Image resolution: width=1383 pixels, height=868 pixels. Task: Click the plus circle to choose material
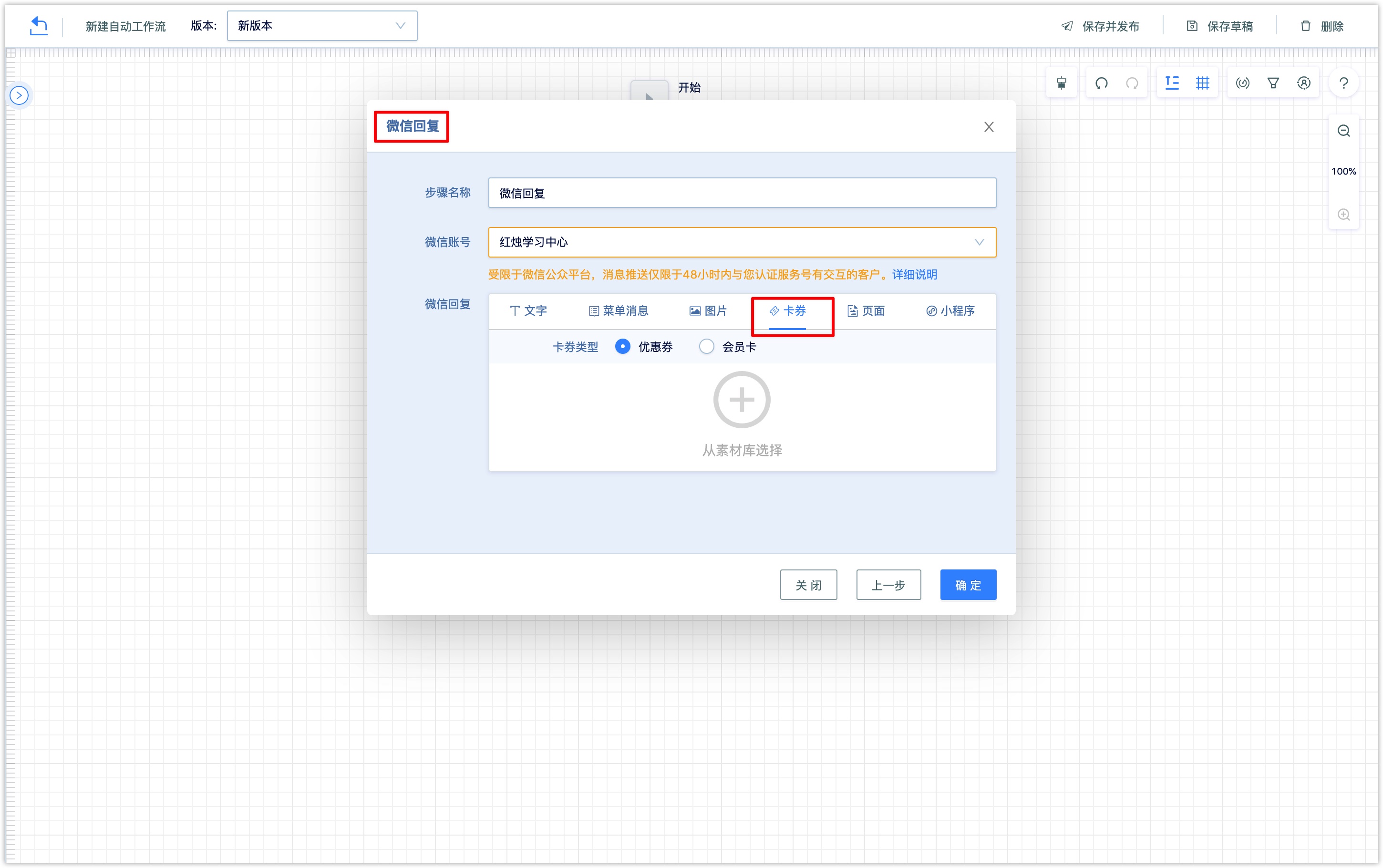pyautogui.click(x=742, y=400)
